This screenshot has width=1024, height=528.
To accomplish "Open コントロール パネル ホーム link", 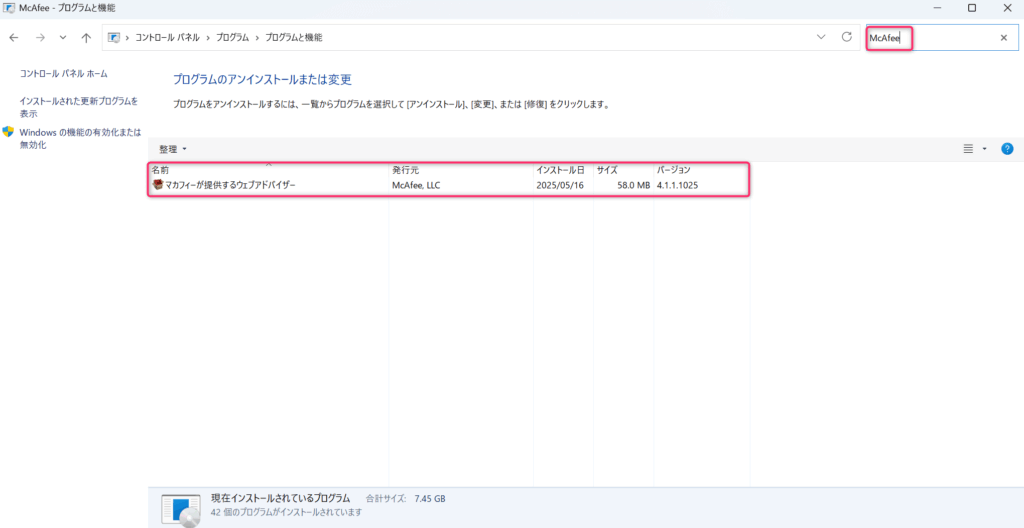I will point(63,74).
